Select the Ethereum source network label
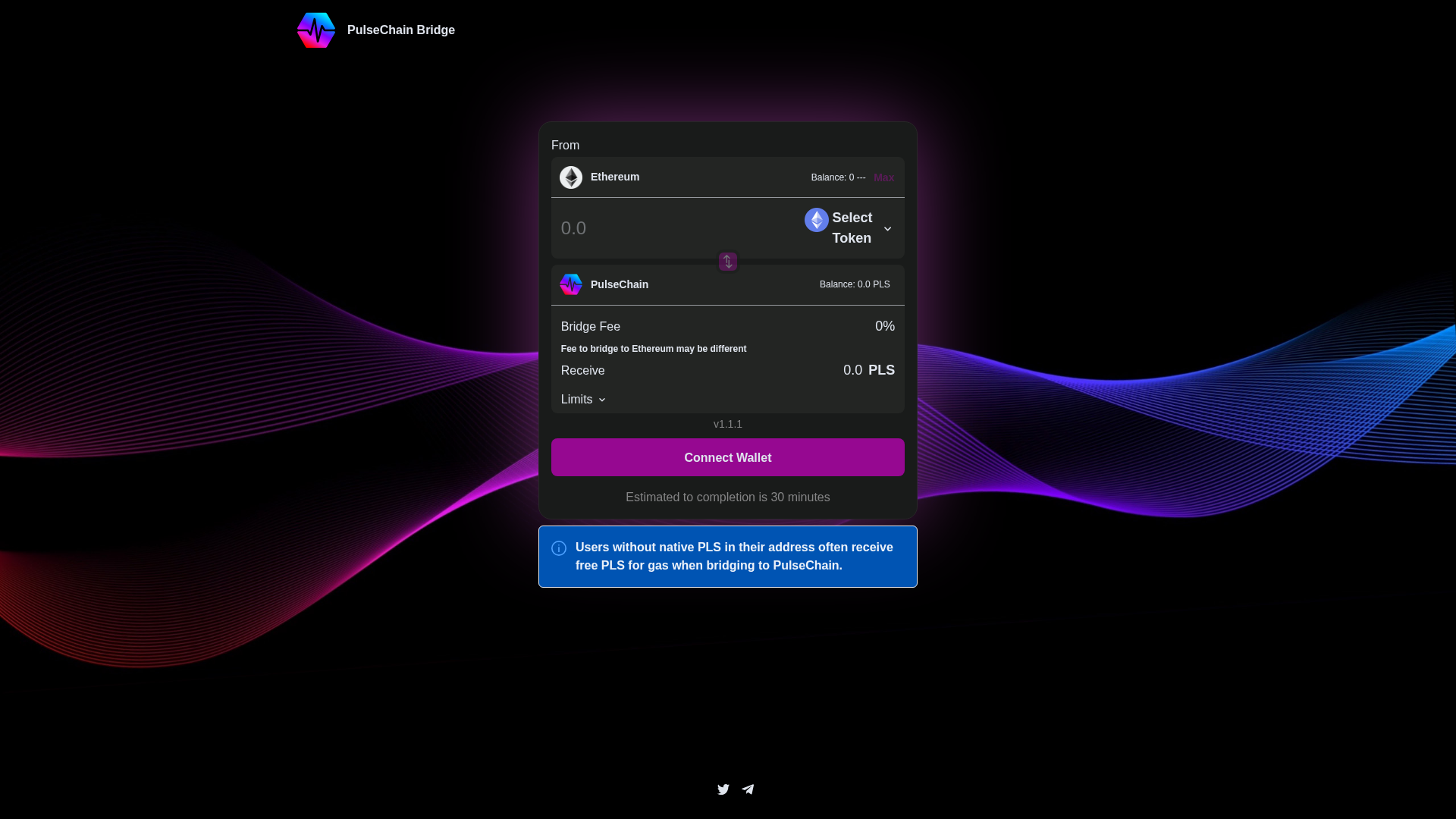Image resolution: width=1456 pixels, height=819 pixels. click(614, 177)
